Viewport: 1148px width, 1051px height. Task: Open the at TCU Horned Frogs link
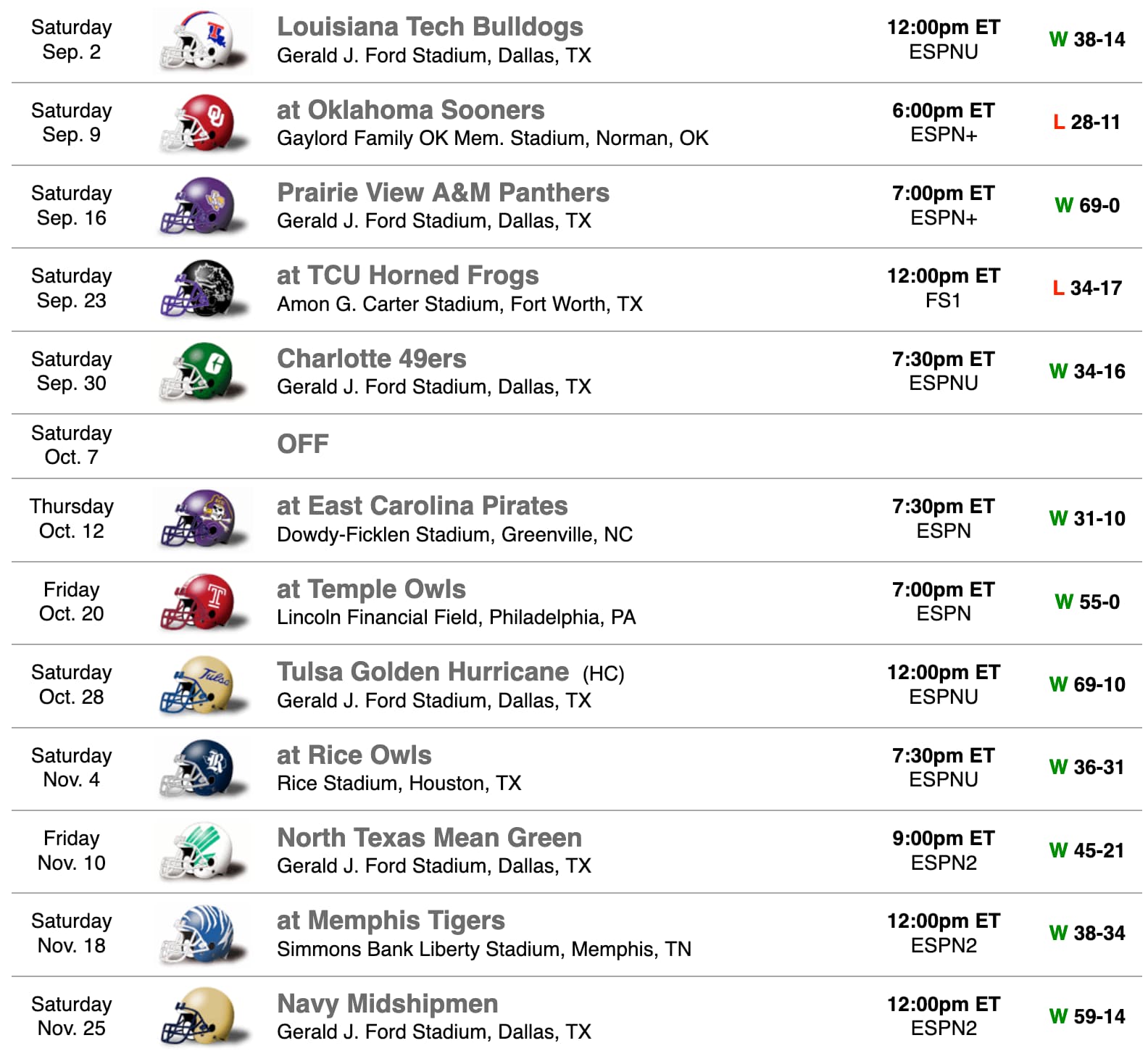407,275
